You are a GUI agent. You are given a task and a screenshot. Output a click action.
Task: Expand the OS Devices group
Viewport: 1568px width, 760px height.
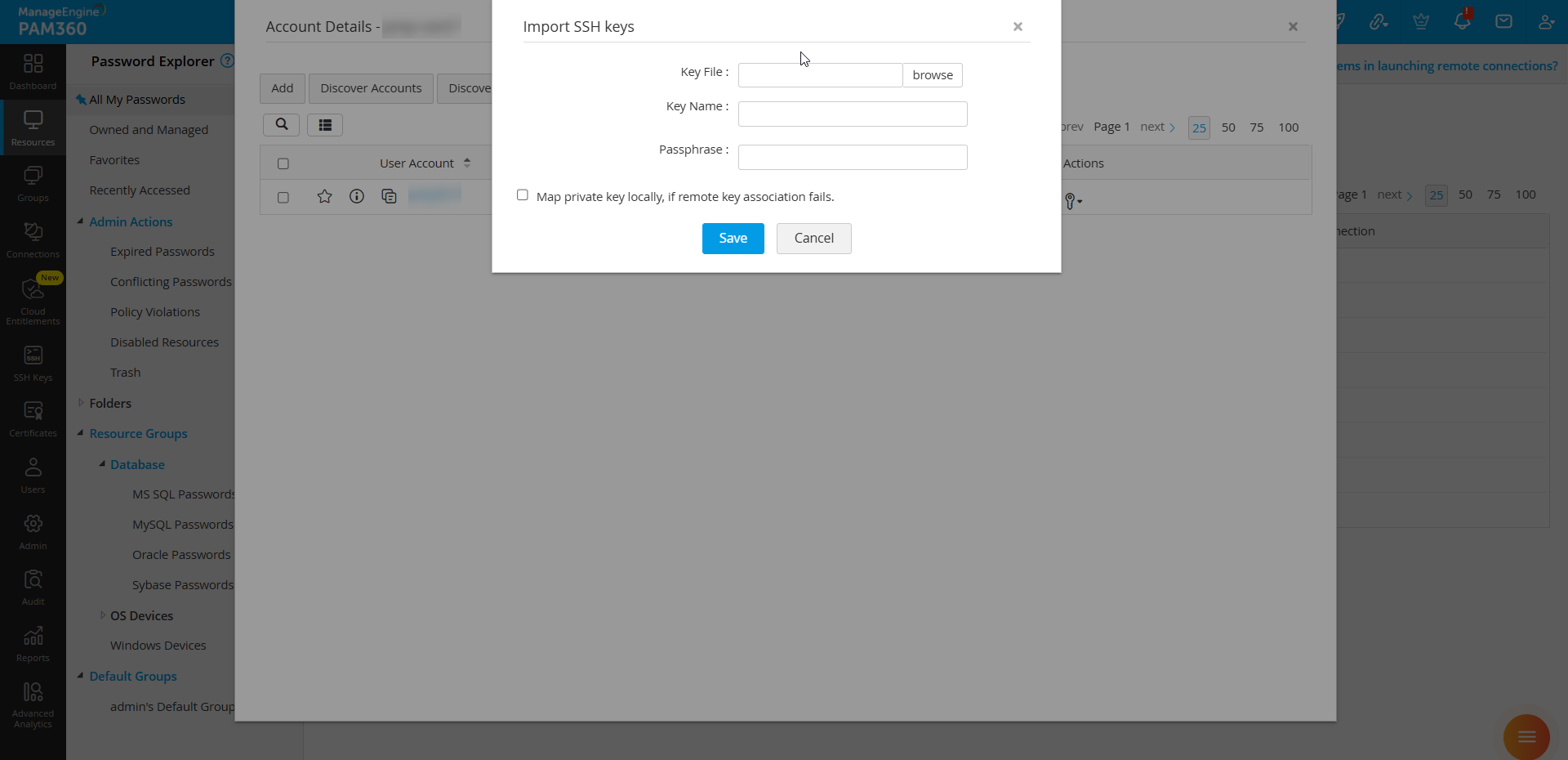point(103,615)
